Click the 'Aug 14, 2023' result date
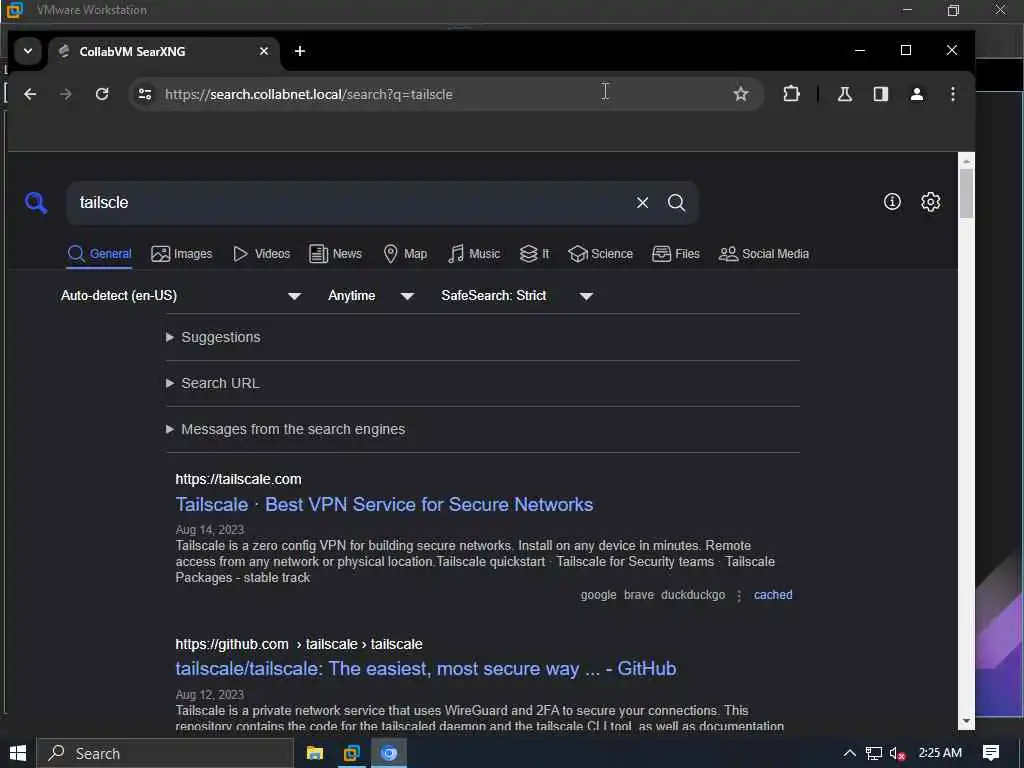 pos(210,530)
